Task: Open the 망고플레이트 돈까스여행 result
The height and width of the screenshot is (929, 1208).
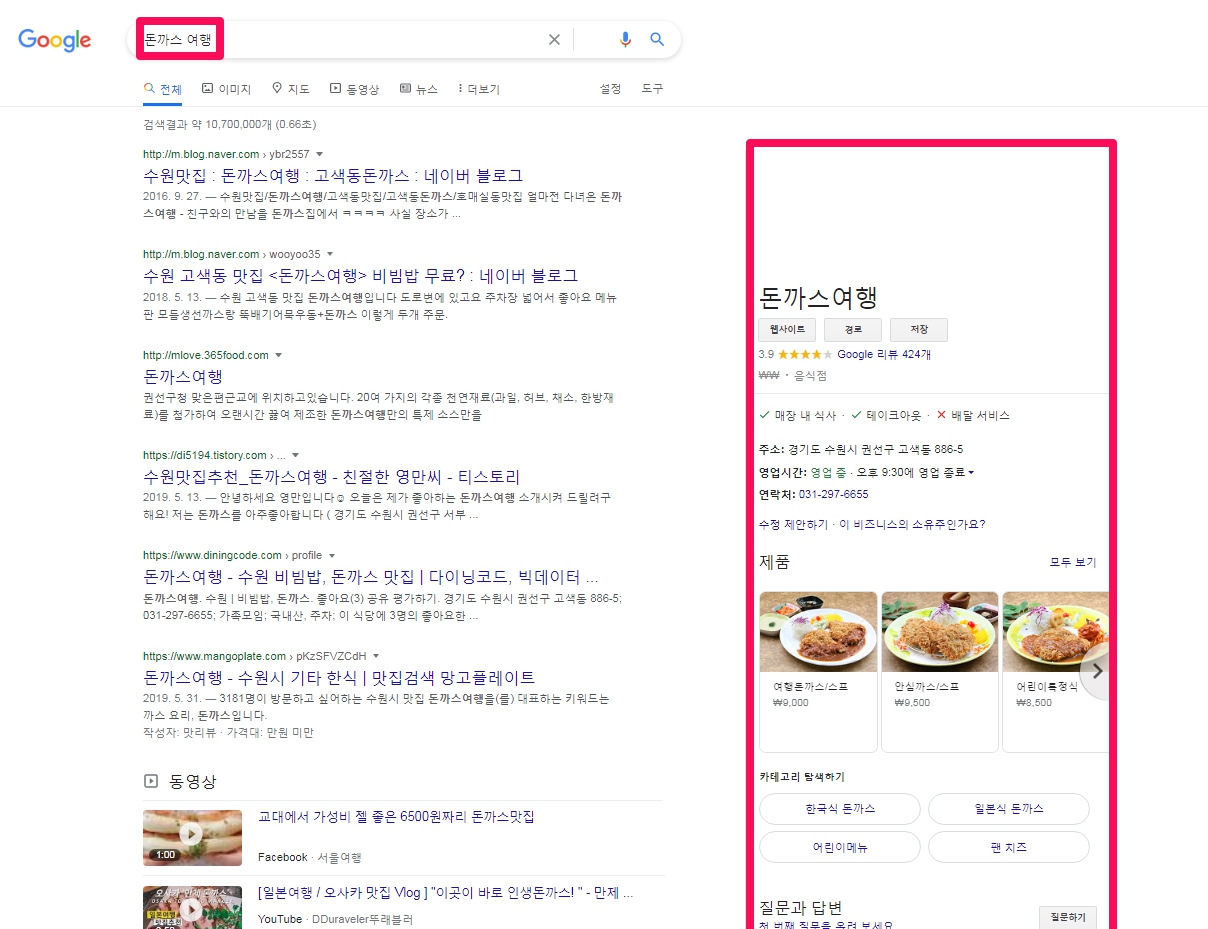Action: (339, 677)
